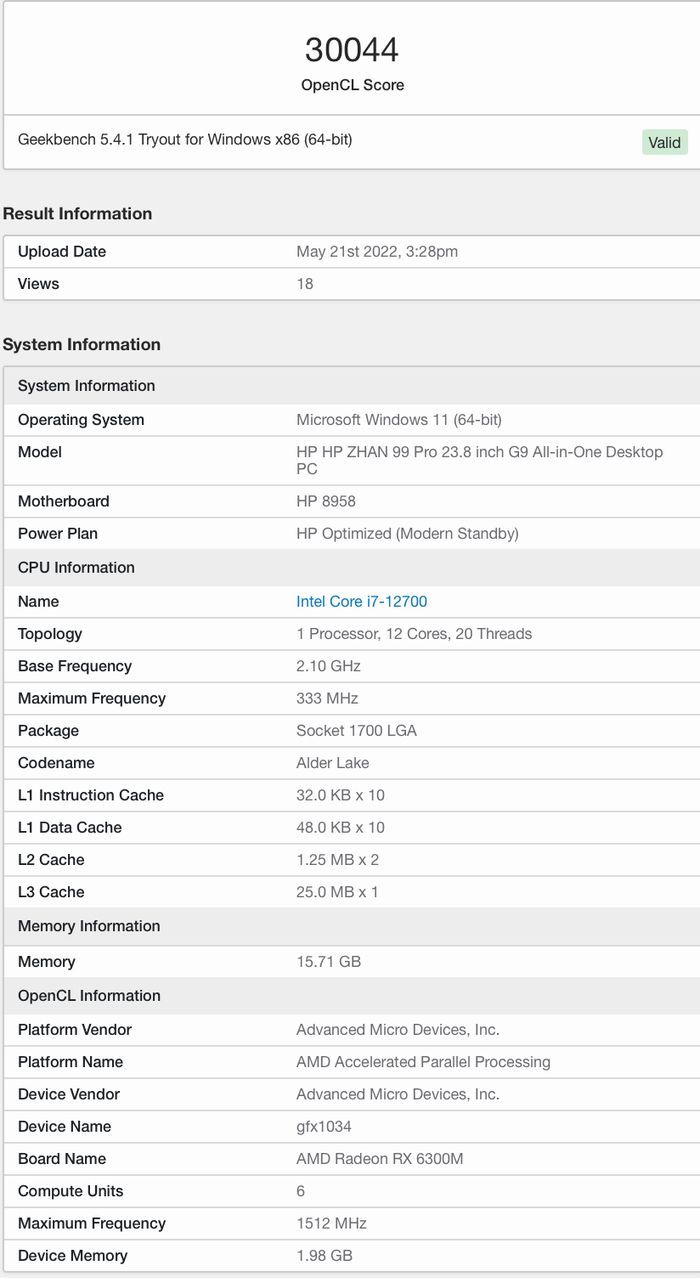Select the Result Information heading
The image size is (700, 1278).
(78, 213)
